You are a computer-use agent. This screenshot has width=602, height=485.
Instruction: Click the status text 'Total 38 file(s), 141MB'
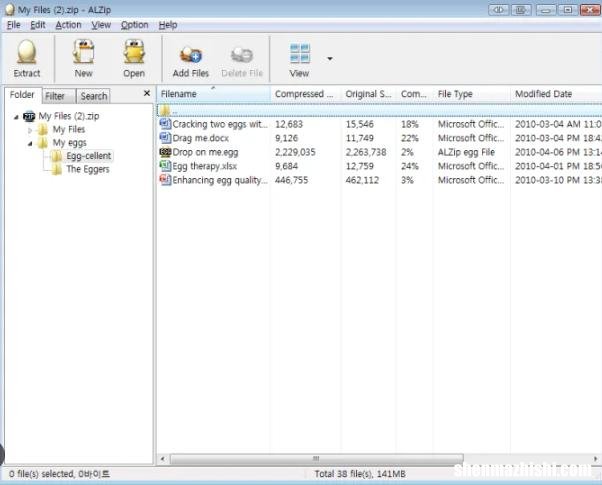click(x=360, y=474)
